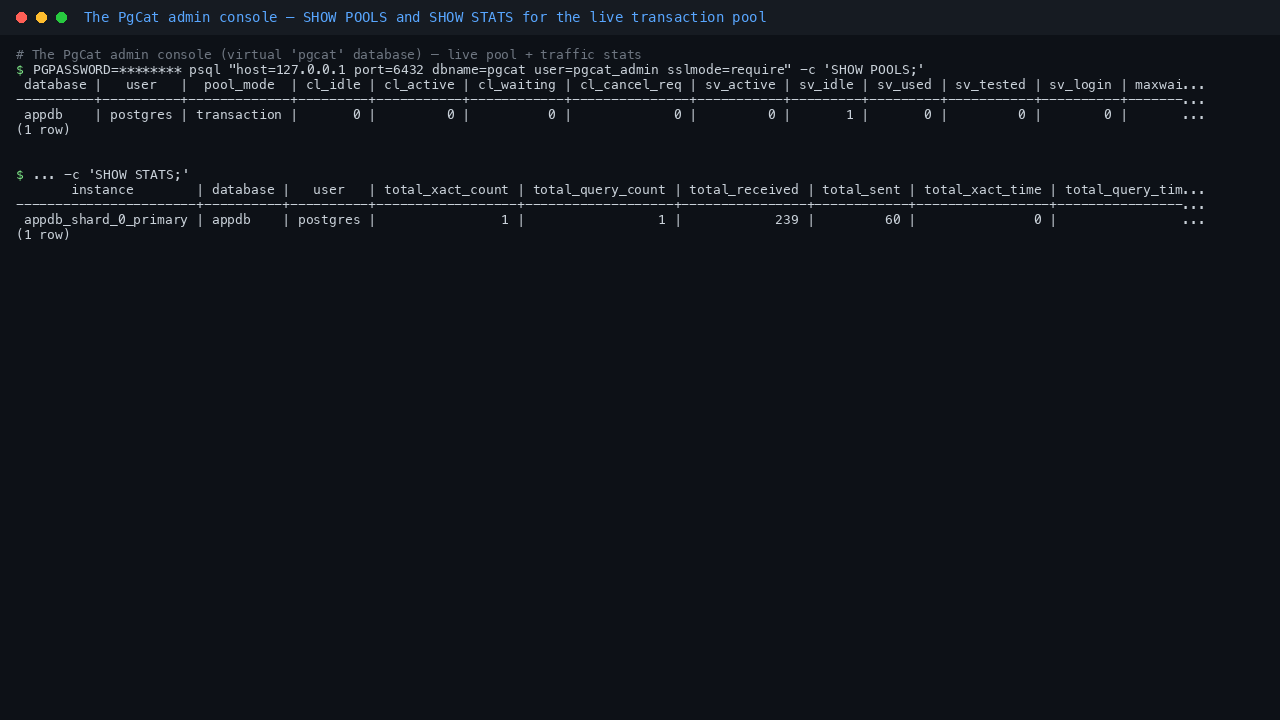Viewport: 1280px width, 720px height.
Task: Click the sv_idle value '1' in the pools row
Action: [x=850, y=114]
